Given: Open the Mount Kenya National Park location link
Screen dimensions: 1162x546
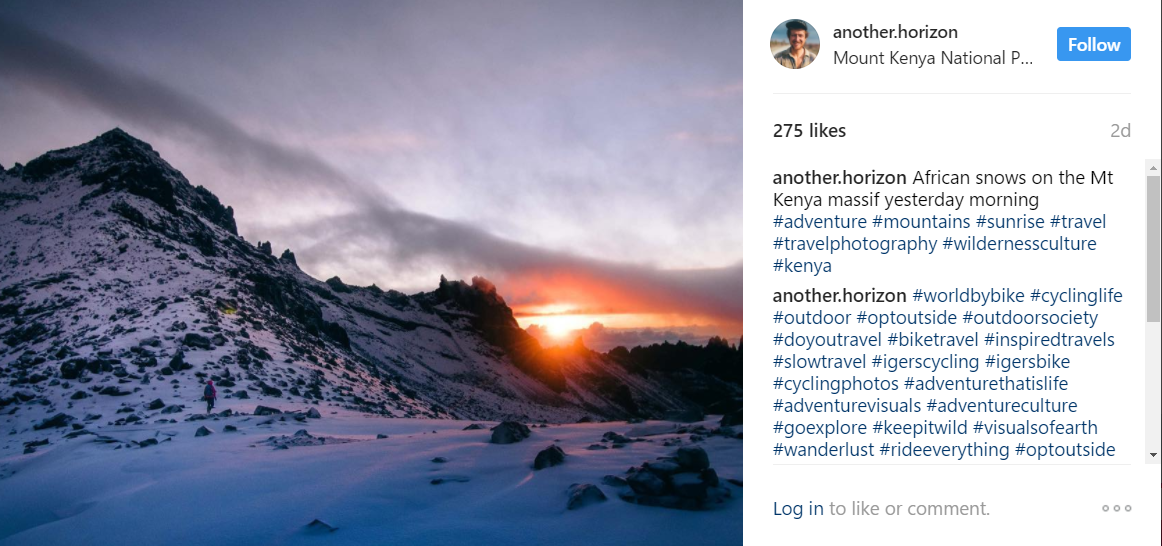Looking at the screenshot, I should (933, 58).
